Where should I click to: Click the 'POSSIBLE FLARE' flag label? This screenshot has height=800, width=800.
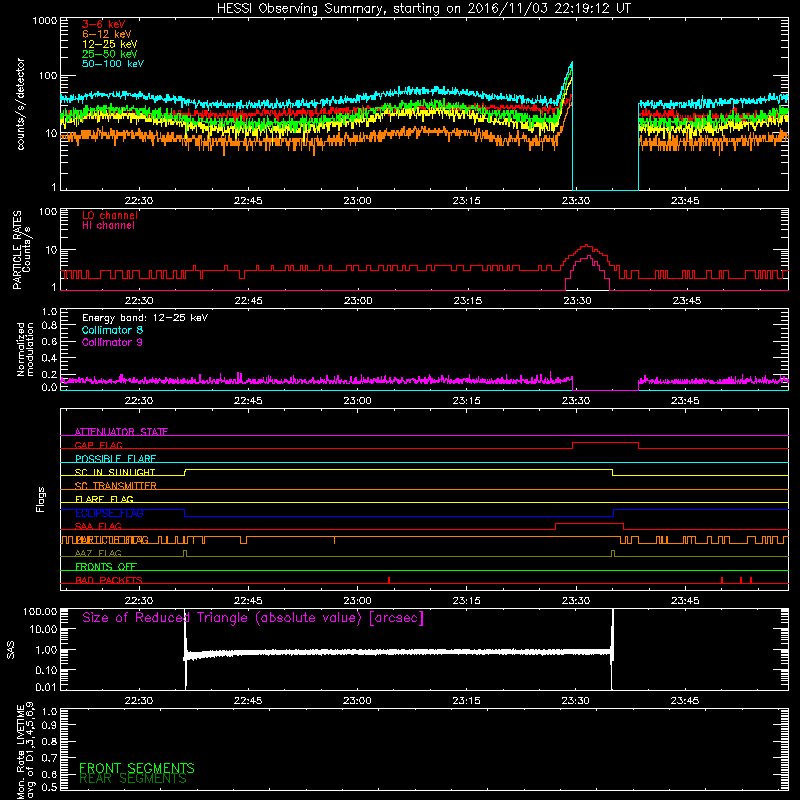coord(115,459)
